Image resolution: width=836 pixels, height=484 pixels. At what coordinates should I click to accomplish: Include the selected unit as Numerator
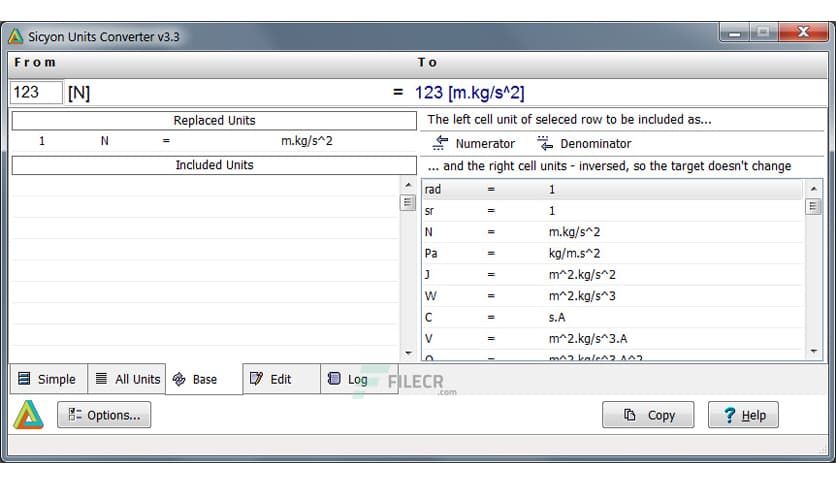(x=473, y=143)
